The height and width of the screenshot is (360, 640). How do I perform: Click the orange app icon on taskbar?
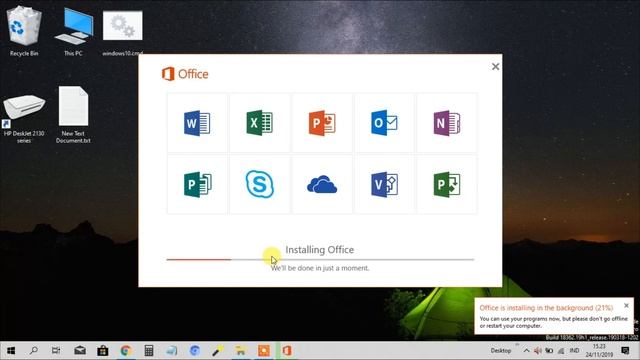click(264, 351)
